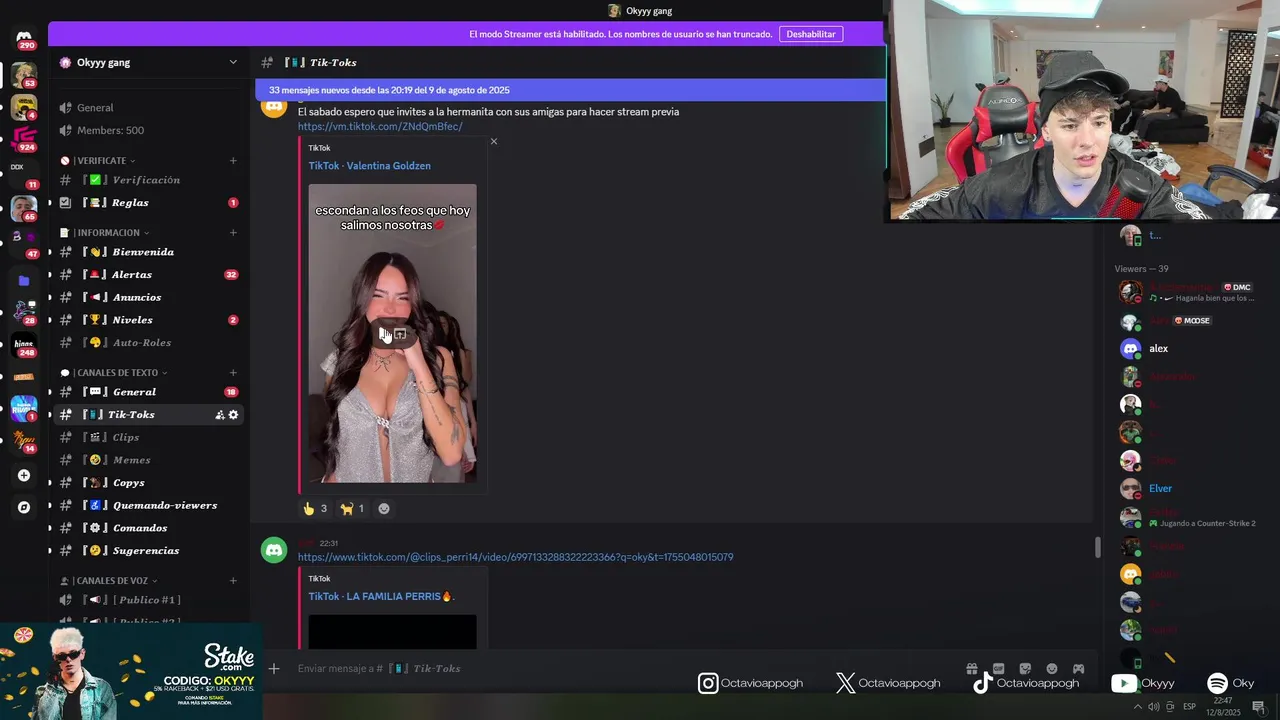Open vm.tiktok.com link in first message
Viewport: 1280px width, 720px height.
[380, 126]
